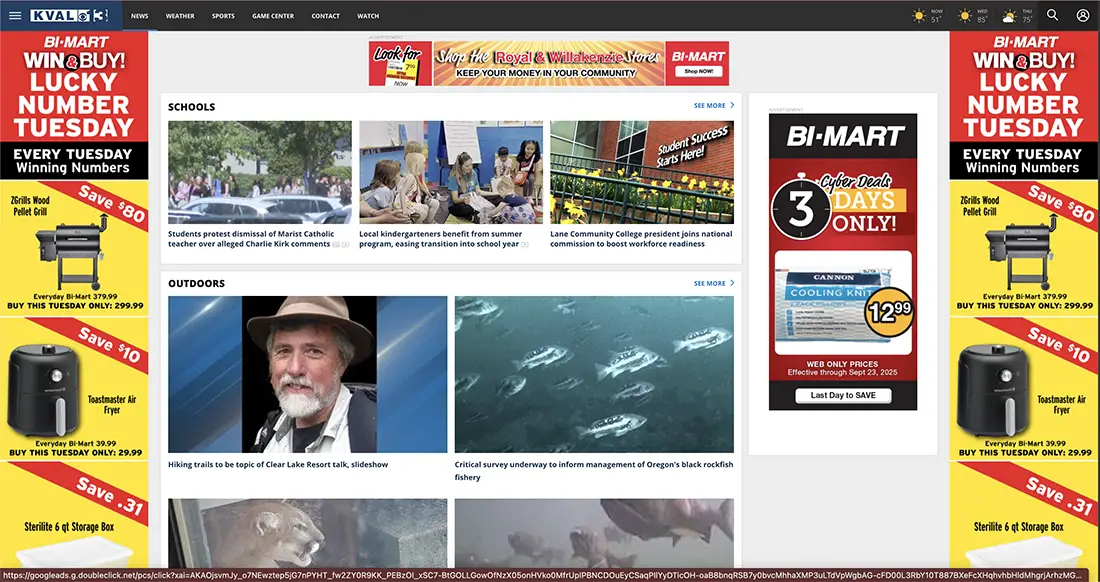Click right ZGrills Wood Pellet Grill offer
1100x582 pixels.
point(1024,247)
